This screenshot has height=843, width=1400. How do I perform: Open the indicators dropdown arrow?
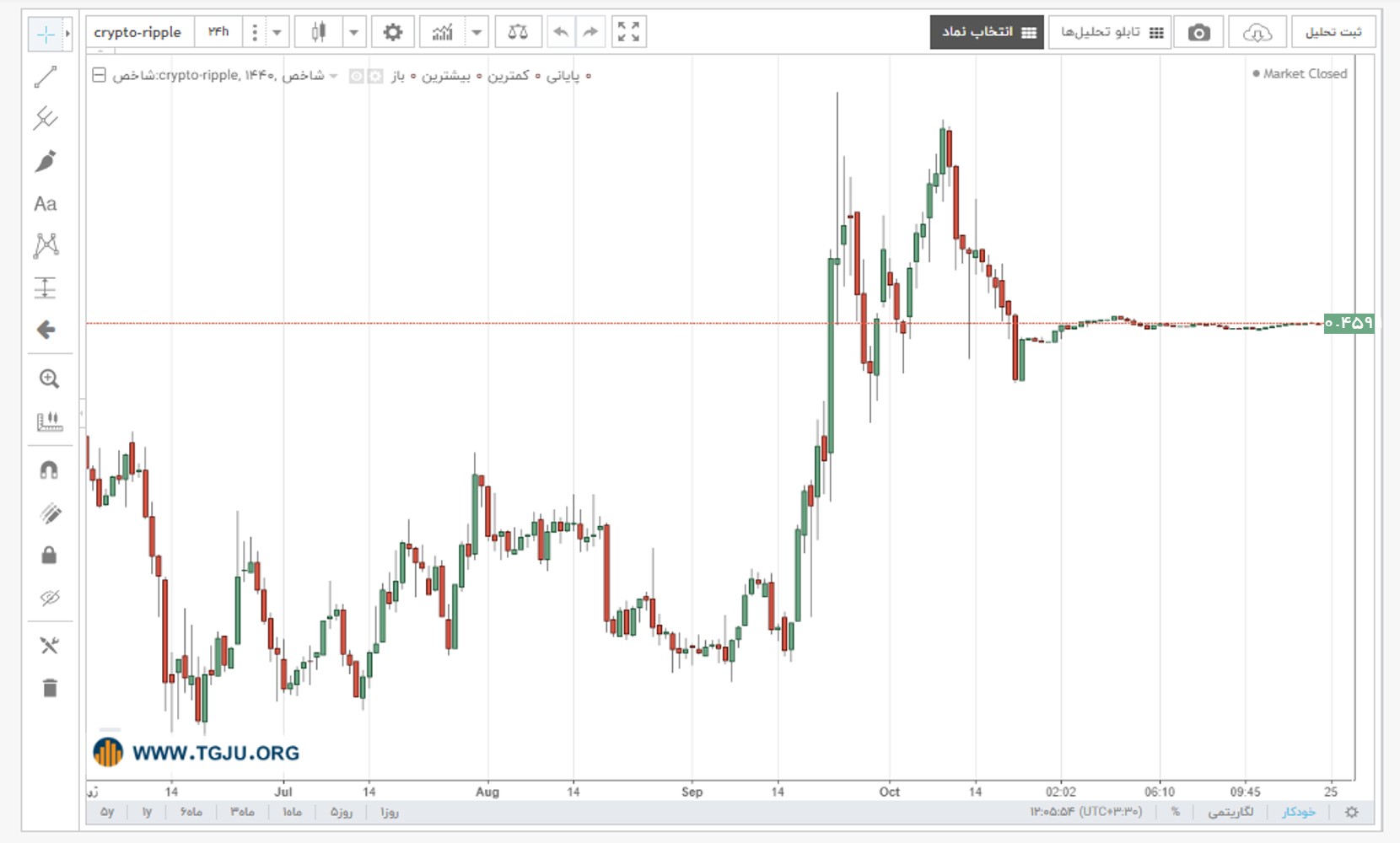pos(477,32)
